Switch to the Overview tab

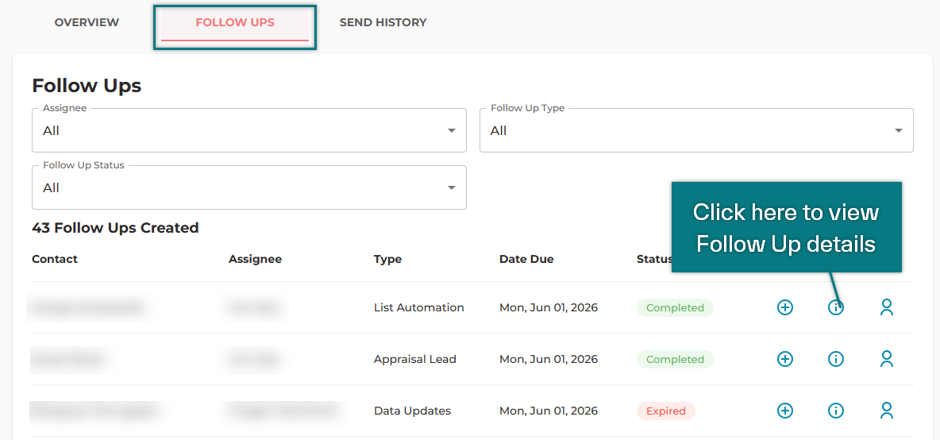pos(87,23)
